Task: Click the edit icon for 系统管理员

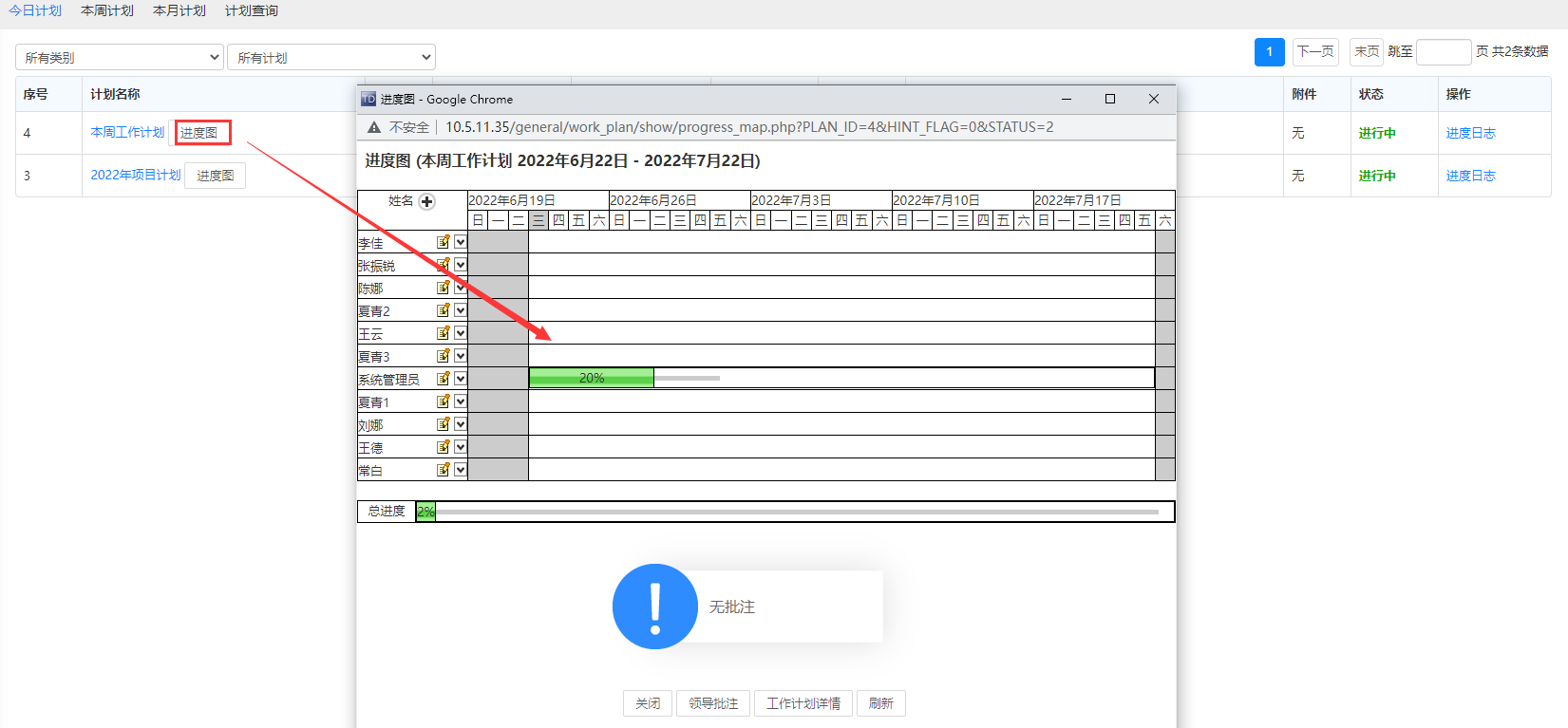Action: 444,379
